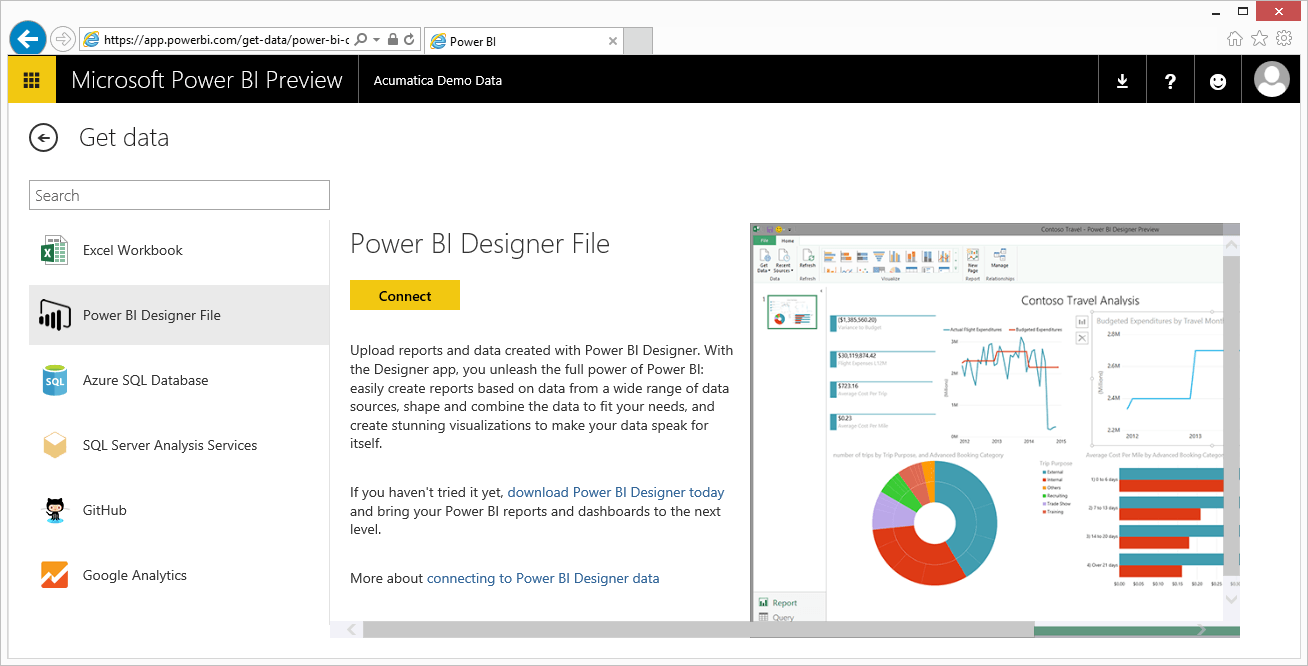Click Microsoft Power BI Preview title

207,81
